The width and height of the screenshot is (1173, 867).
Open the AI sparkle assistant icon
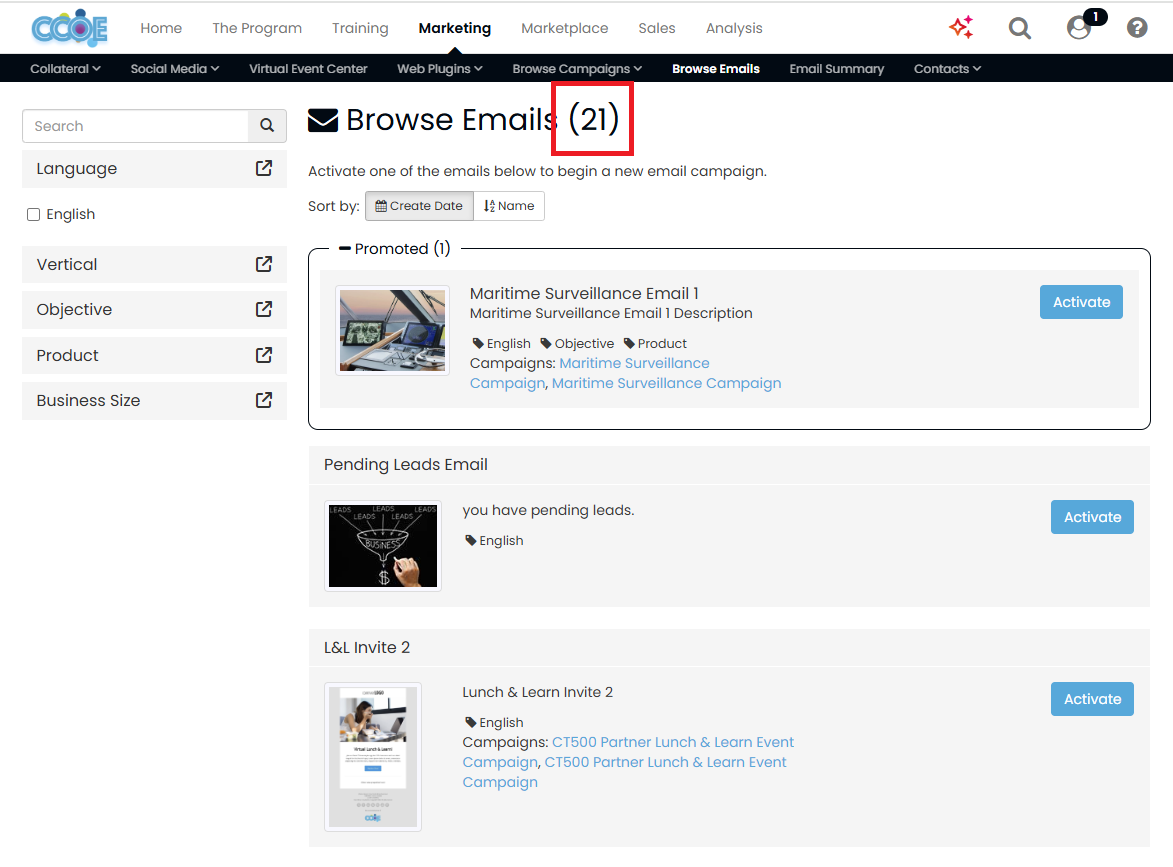pos(961,28)
